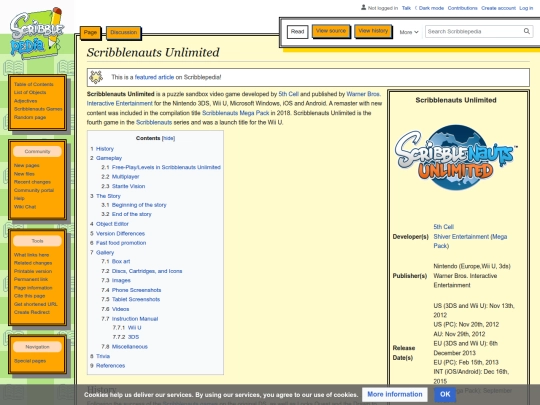Open Wiki Chat
Screen dimensions: 540x405
pos(25,207)
